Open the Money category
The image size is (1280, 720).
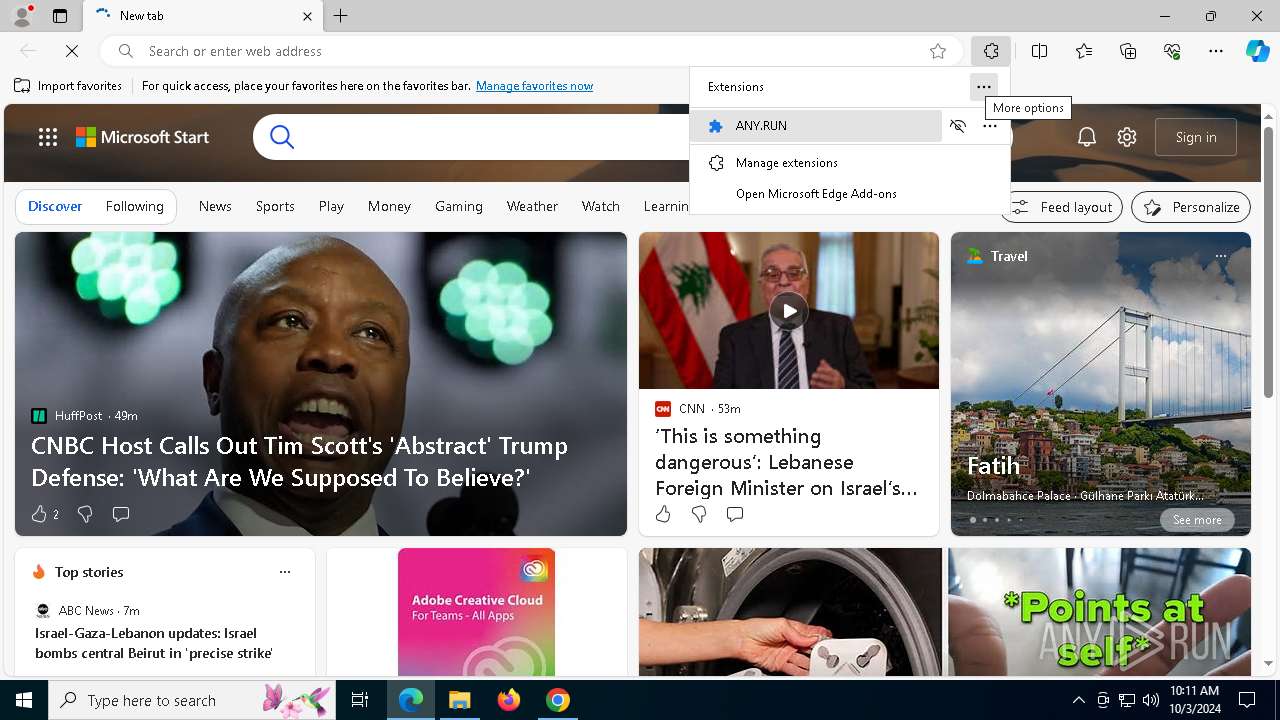pos(389,206)
